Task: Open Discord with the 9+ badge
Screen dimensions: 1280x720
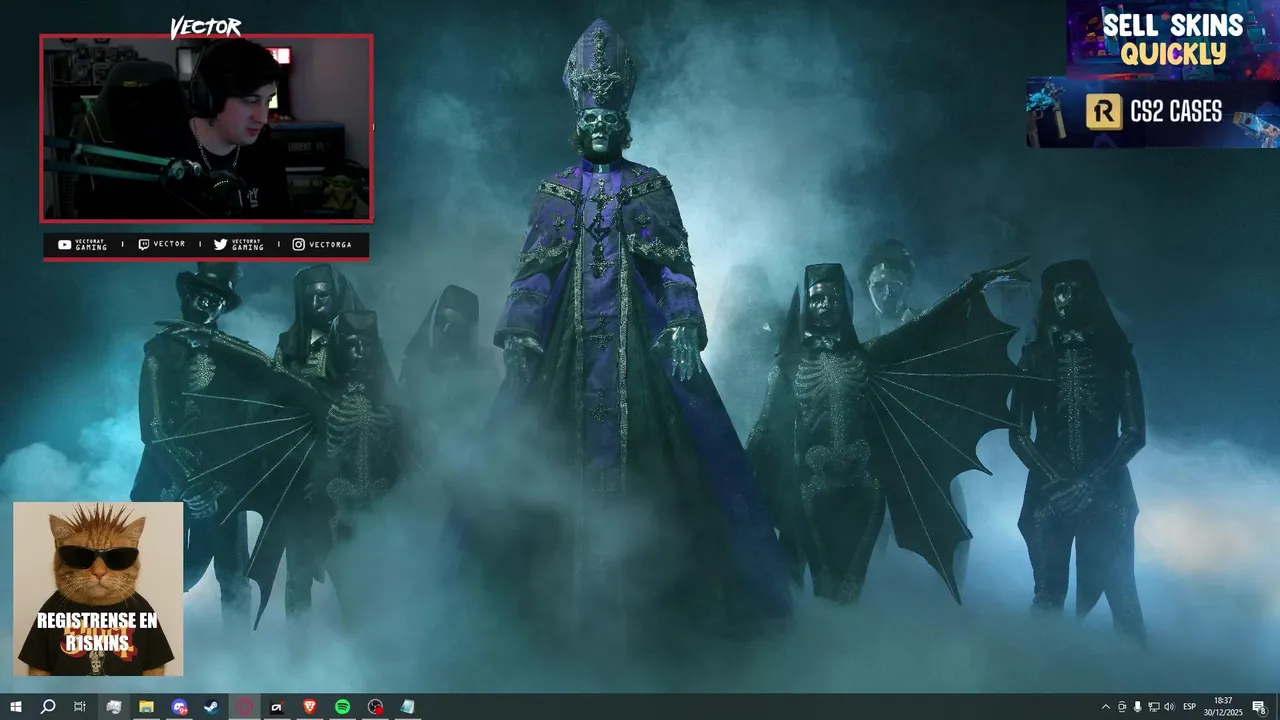Action: tap(179, 707)
